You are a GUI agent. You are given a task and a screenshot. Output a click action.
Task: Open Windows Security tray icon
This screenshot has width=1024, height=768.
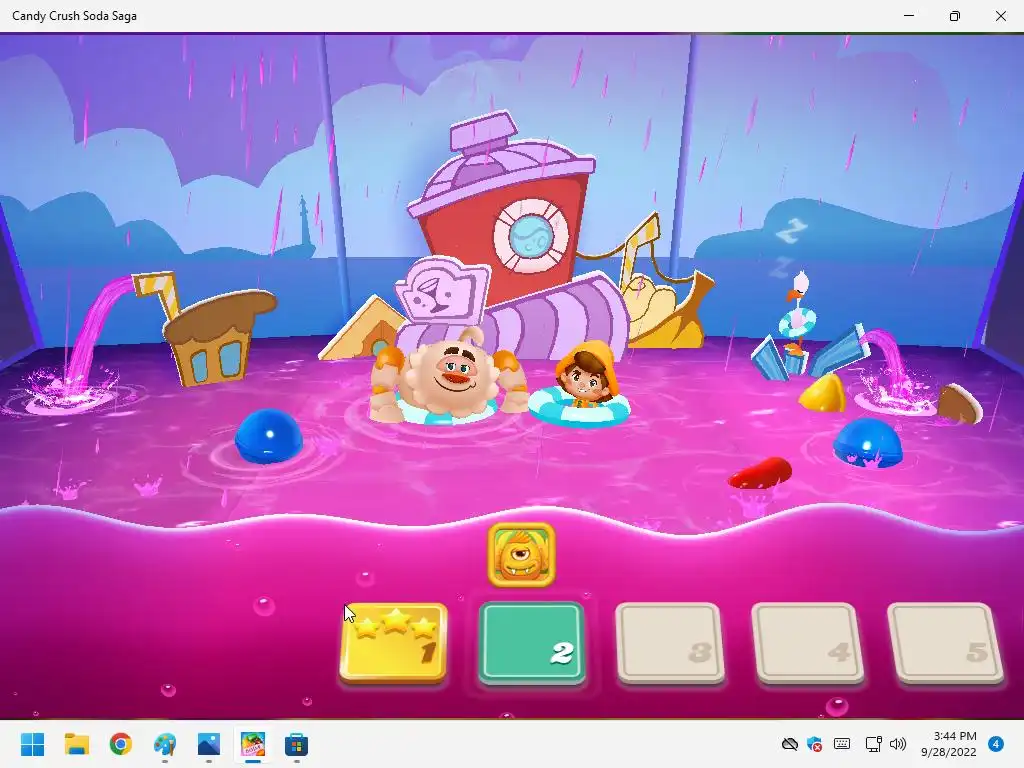(x=814, y=744)
